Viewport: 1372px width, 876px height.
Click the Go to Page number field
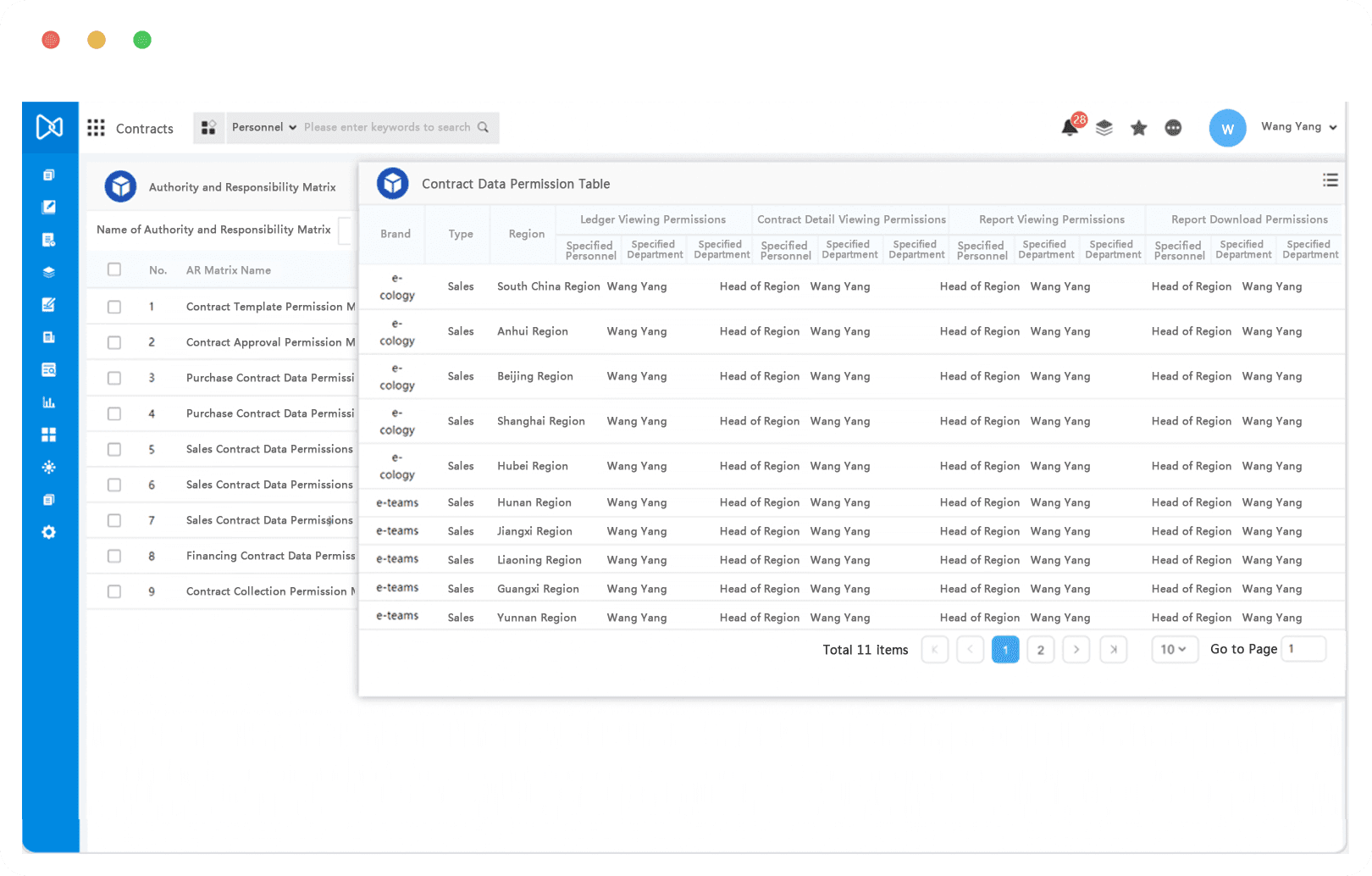point(1303,649)
